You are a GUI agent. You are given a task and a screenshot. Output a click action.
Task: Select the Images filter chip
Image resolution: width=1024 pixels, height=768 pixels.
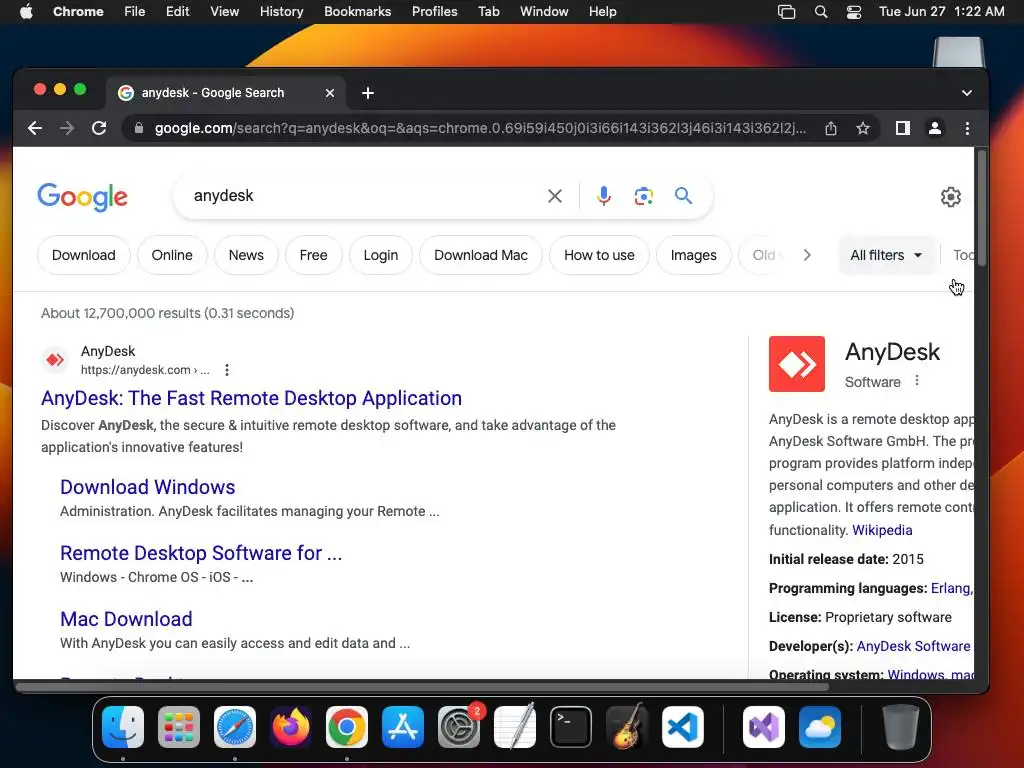(x=693, y=255)
